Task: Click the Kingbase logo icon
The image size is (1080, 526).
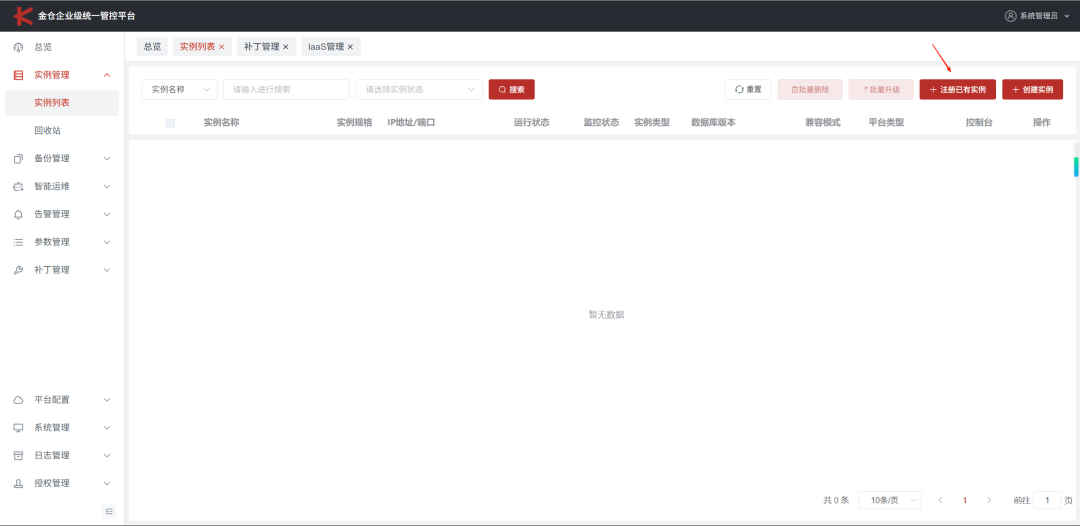Action: (23, 15)
